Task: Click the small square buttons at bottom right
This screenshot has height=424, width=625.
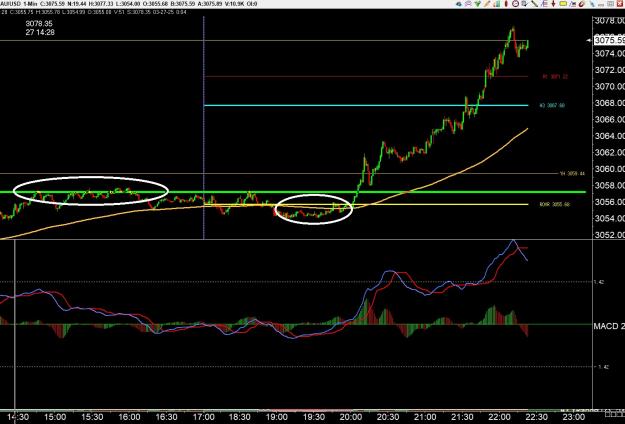Action: click(x=614, y=413)
